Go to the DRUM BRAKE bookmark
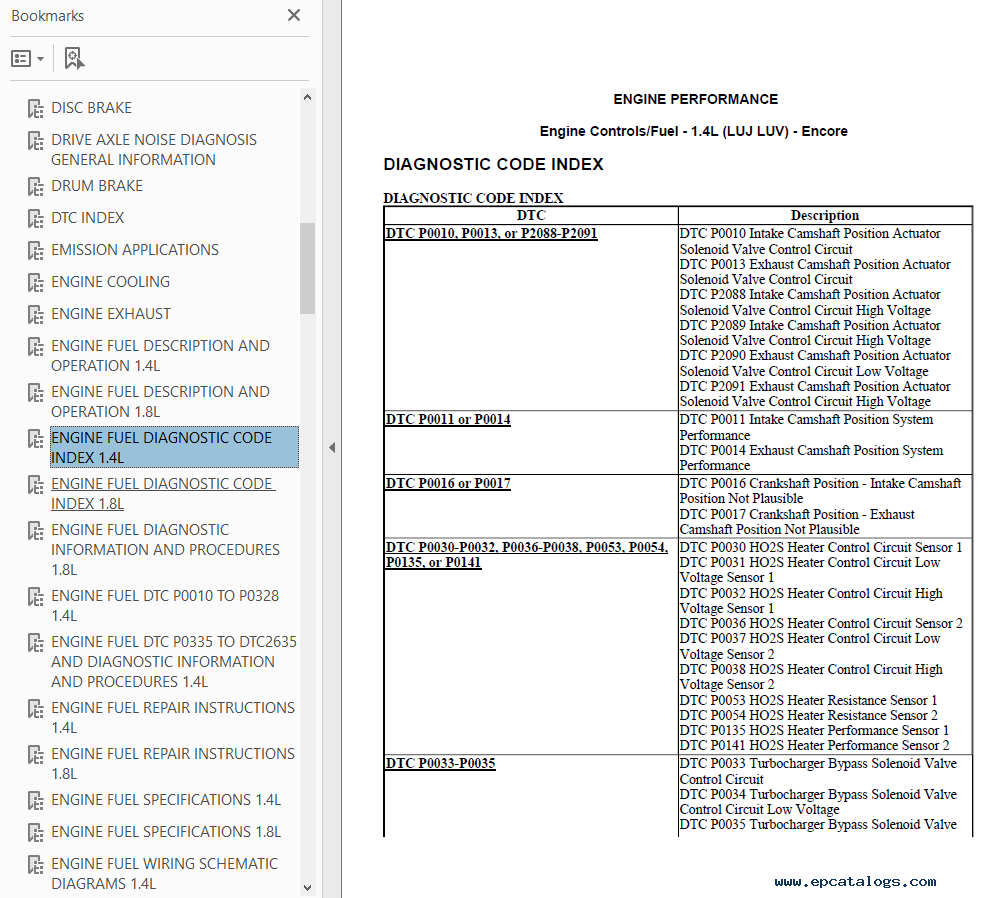 pos(97,186)
